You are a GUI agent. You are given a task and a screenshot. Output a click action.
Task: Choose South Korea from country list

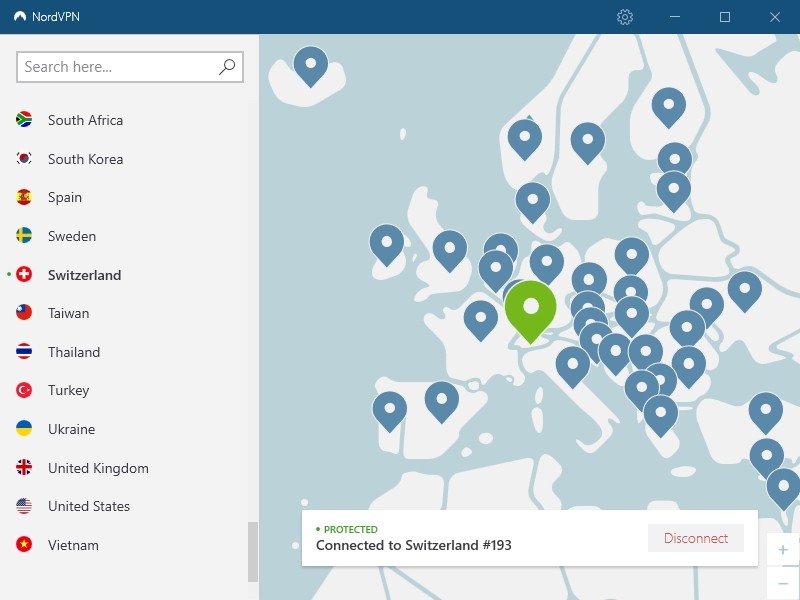point(85,159)
